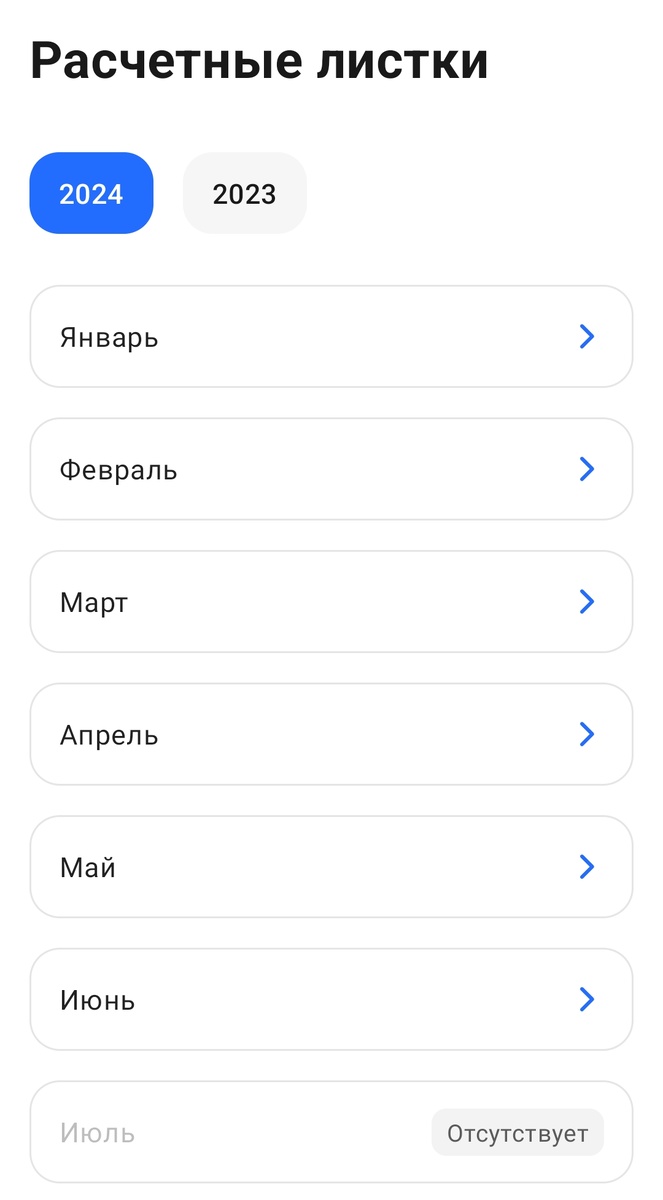Click the chevron on the Апрель row
Image resolution: width=663 pixels, height=1200 pixels.
[x=587, y=734]
